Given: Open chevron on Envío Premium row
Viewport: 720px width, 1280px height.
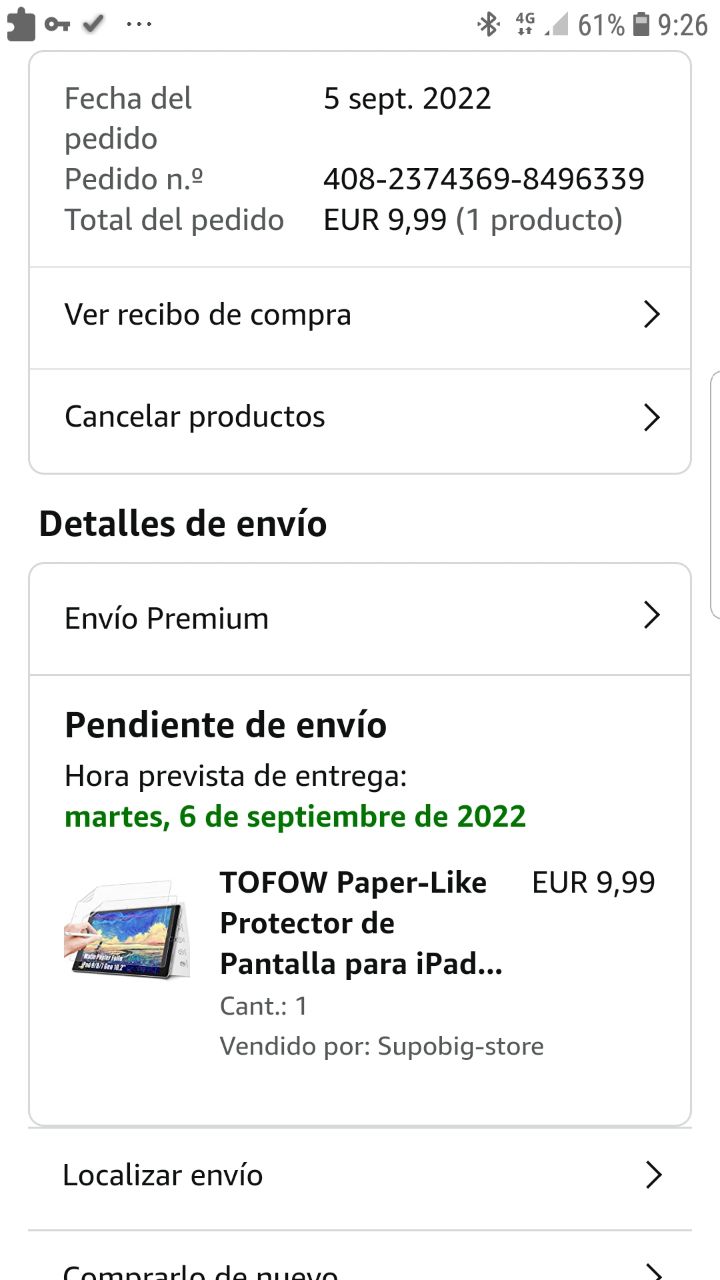Looking at the screenshot, I should [x=651, y=615].
